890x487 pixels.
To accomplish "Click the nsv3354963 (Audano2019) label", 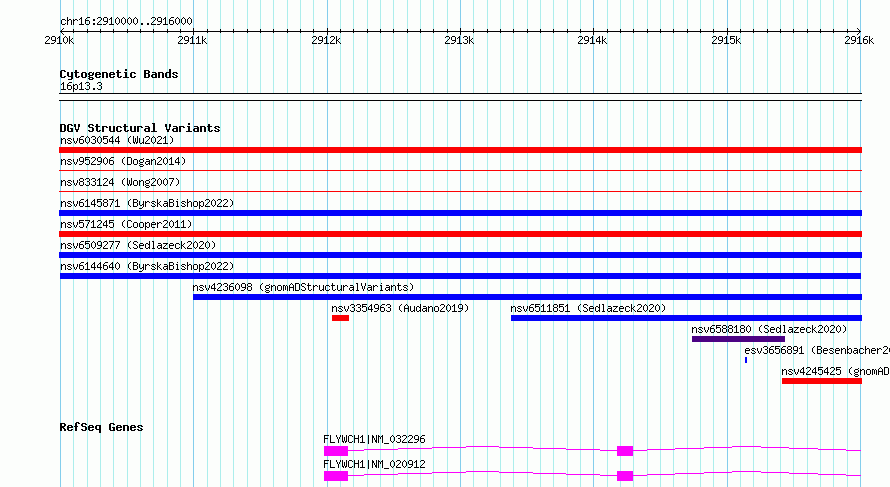I will coord(400,308).
